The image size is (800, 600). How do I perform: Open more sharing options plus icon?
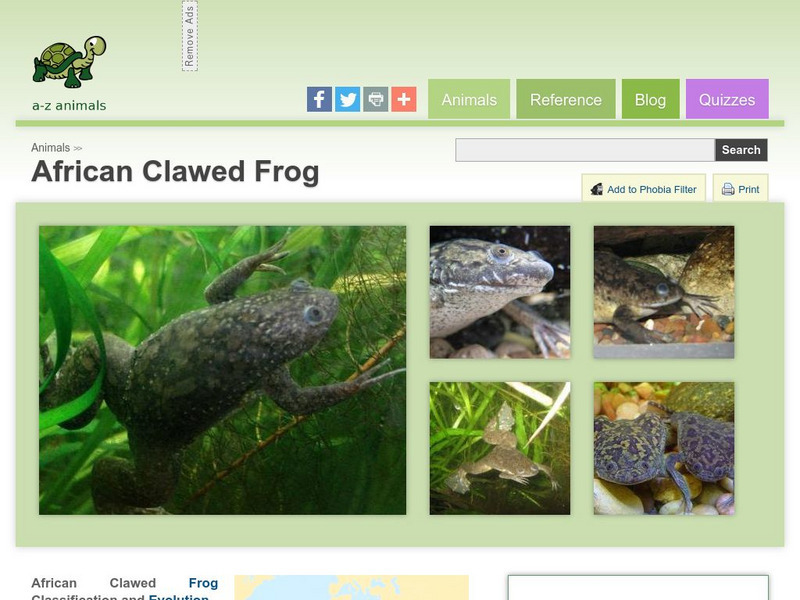[x=404, y=99]
